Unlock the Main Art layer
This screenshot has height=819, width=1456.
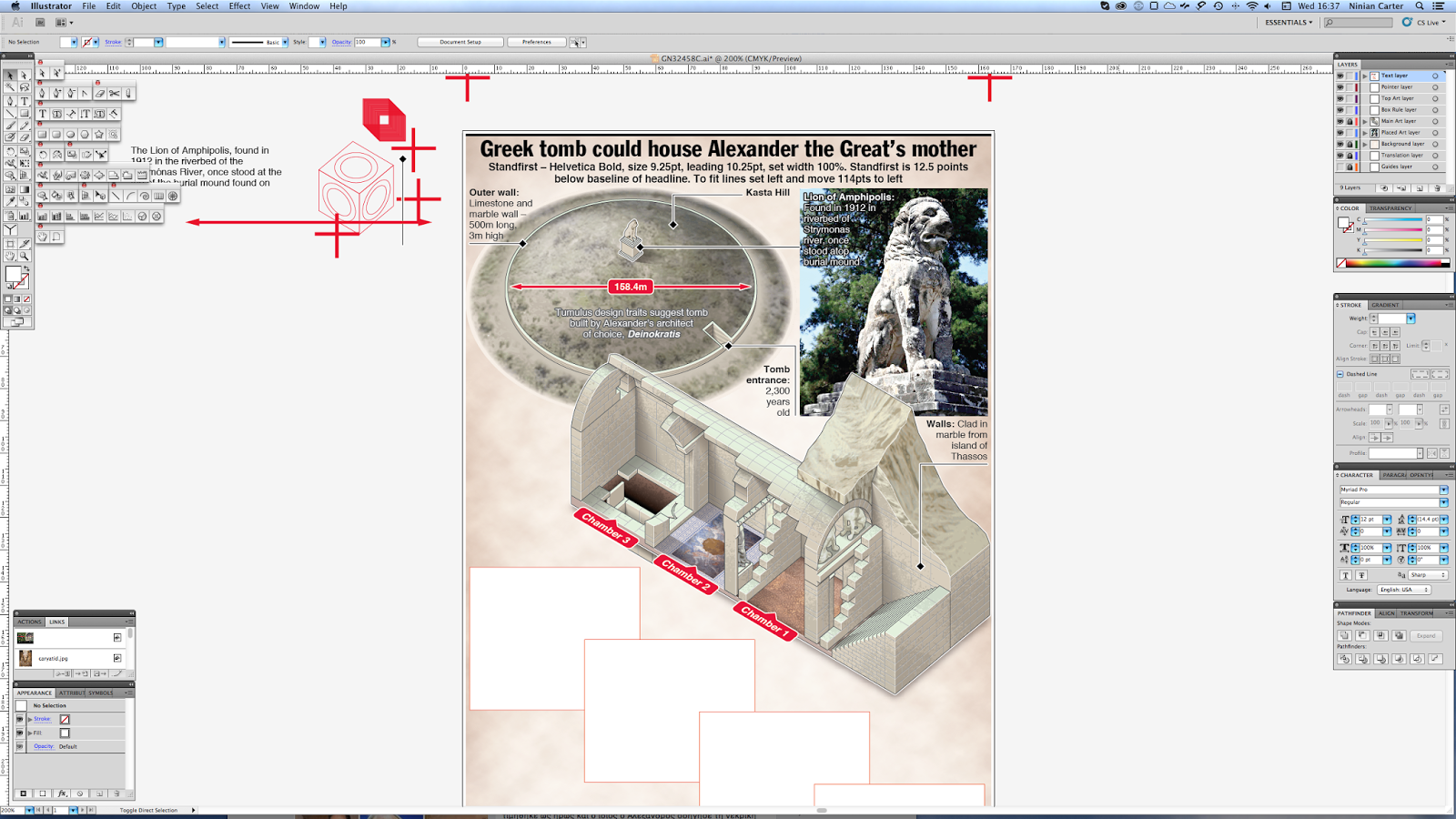click(x=1350, y=121)
